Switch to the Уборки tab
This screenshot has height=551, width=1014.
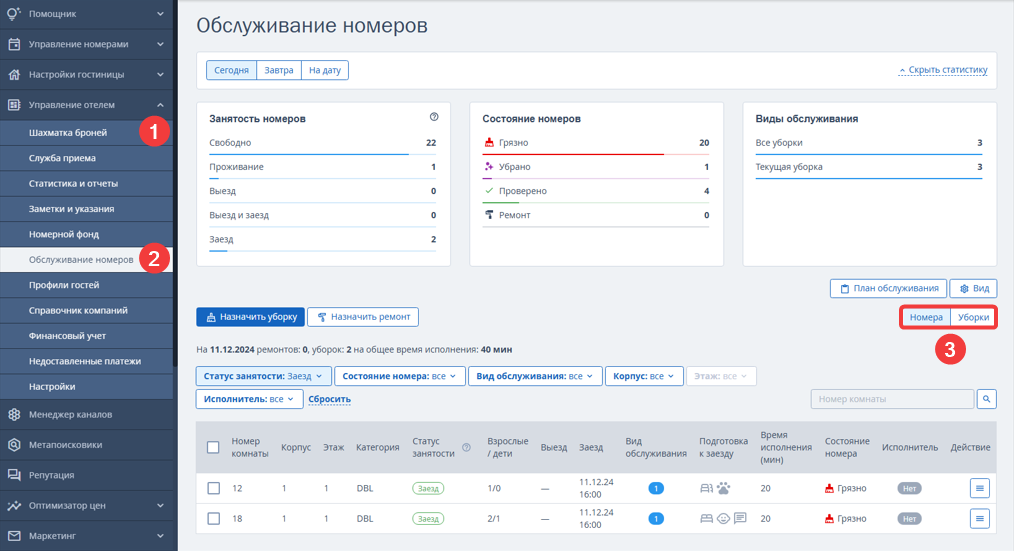click(x=973, y=318)
